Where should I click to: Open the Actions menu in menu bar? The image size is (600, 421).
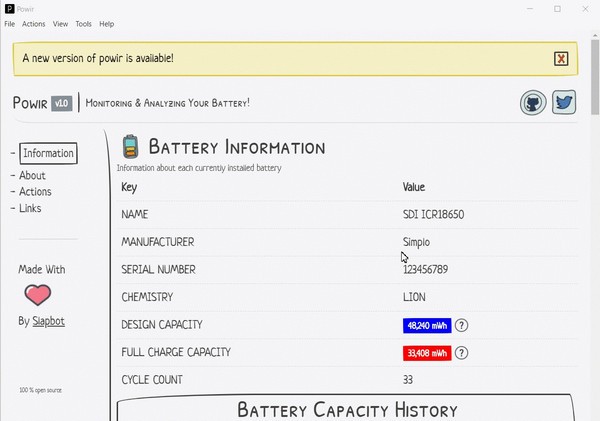click(x=33, y=24)
